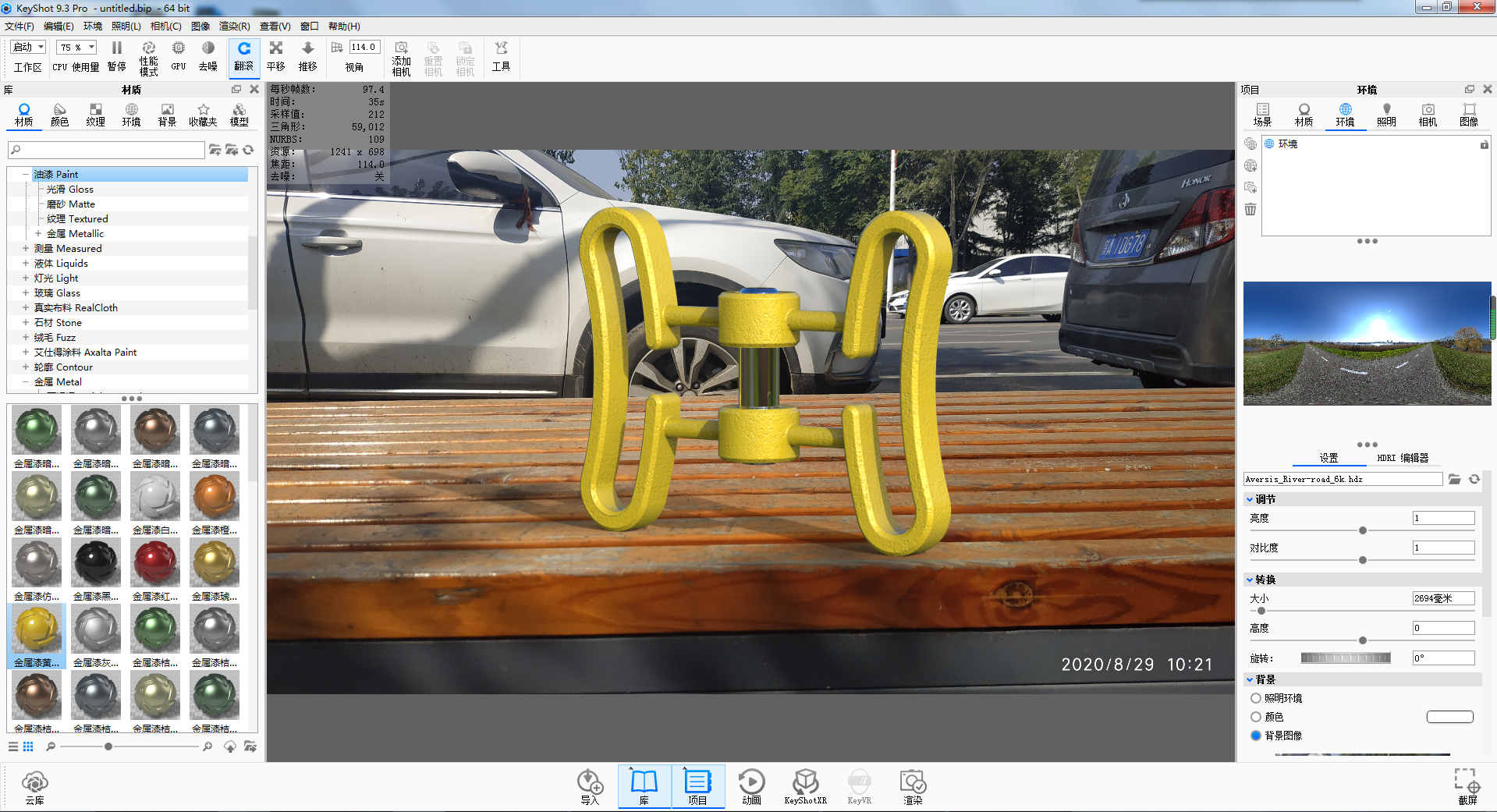
Task: Click the 视角 field of view input
Action: (364, 47)
